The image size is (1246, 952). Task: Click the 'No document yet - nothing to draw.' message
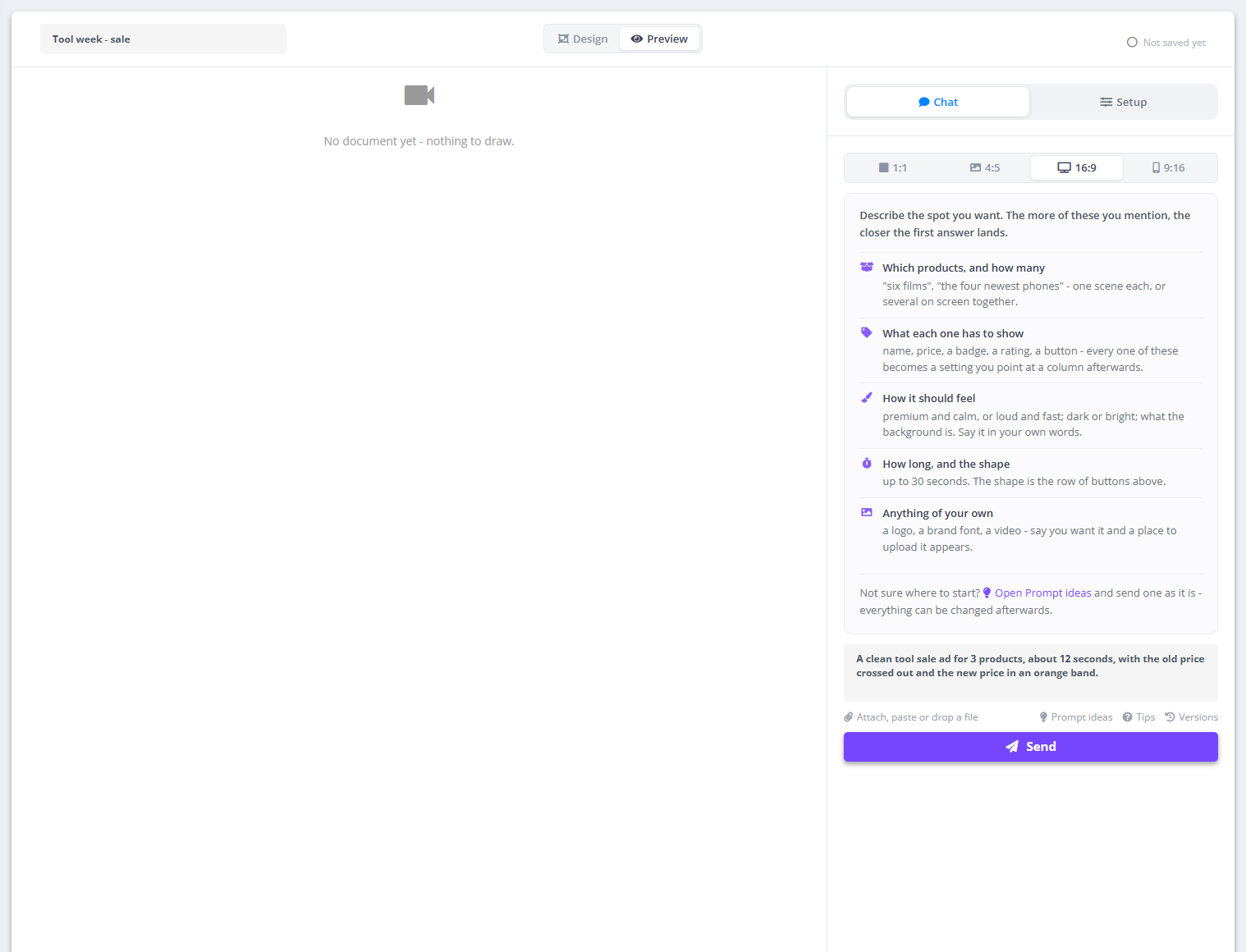coord(419,141)
